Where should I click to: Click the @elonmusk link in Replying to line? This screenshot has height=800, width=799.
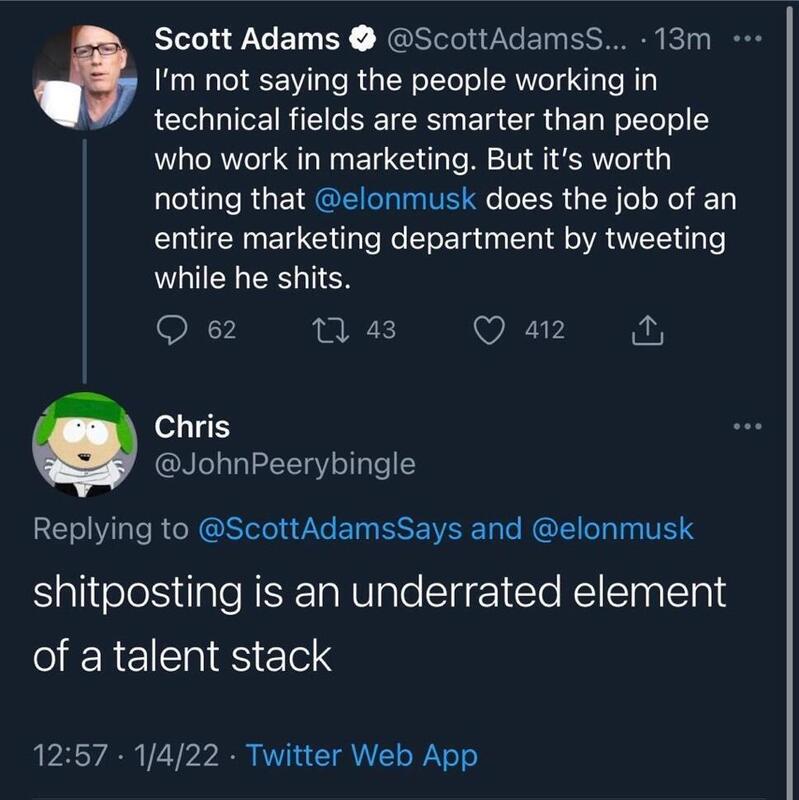610,529
